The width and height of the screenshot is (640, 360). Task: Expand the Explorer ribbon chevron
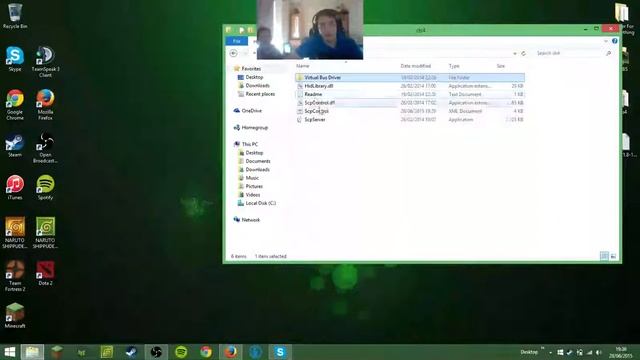coord(606,41)
